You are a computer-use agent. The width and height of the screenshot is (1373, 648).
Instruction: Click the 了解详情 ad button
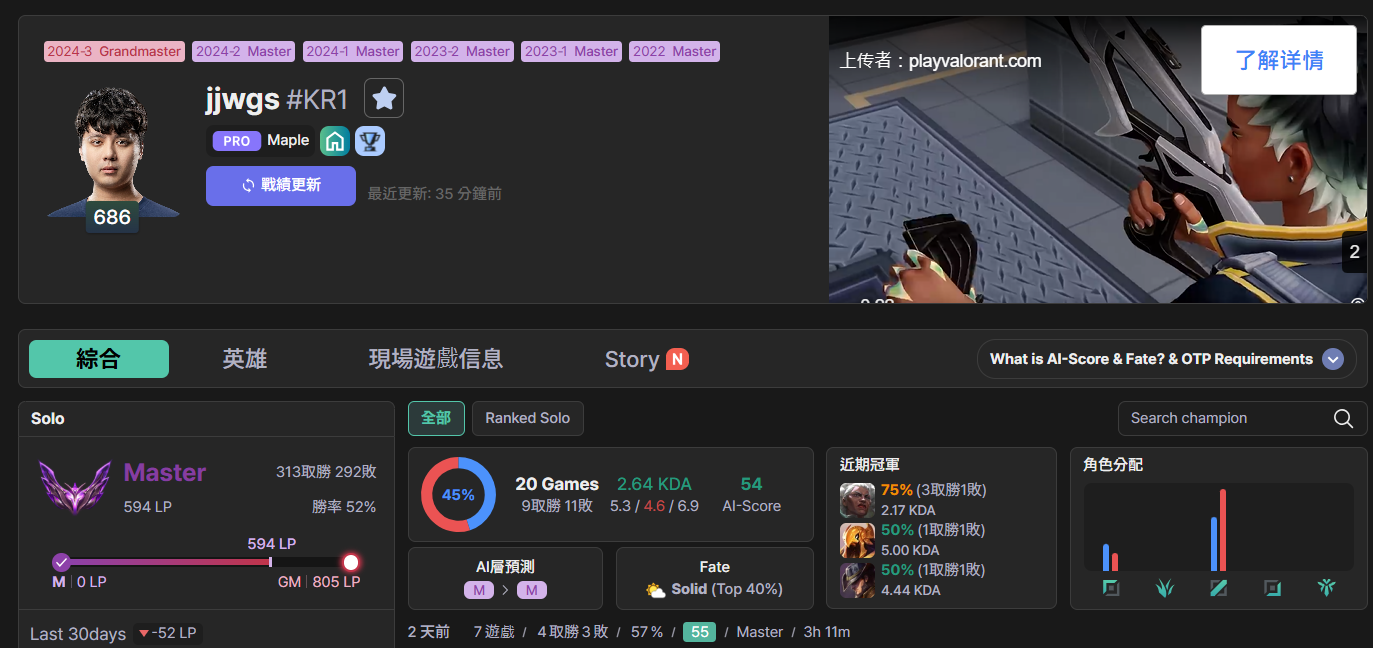pyautogui.click(x=1279, y=60)
